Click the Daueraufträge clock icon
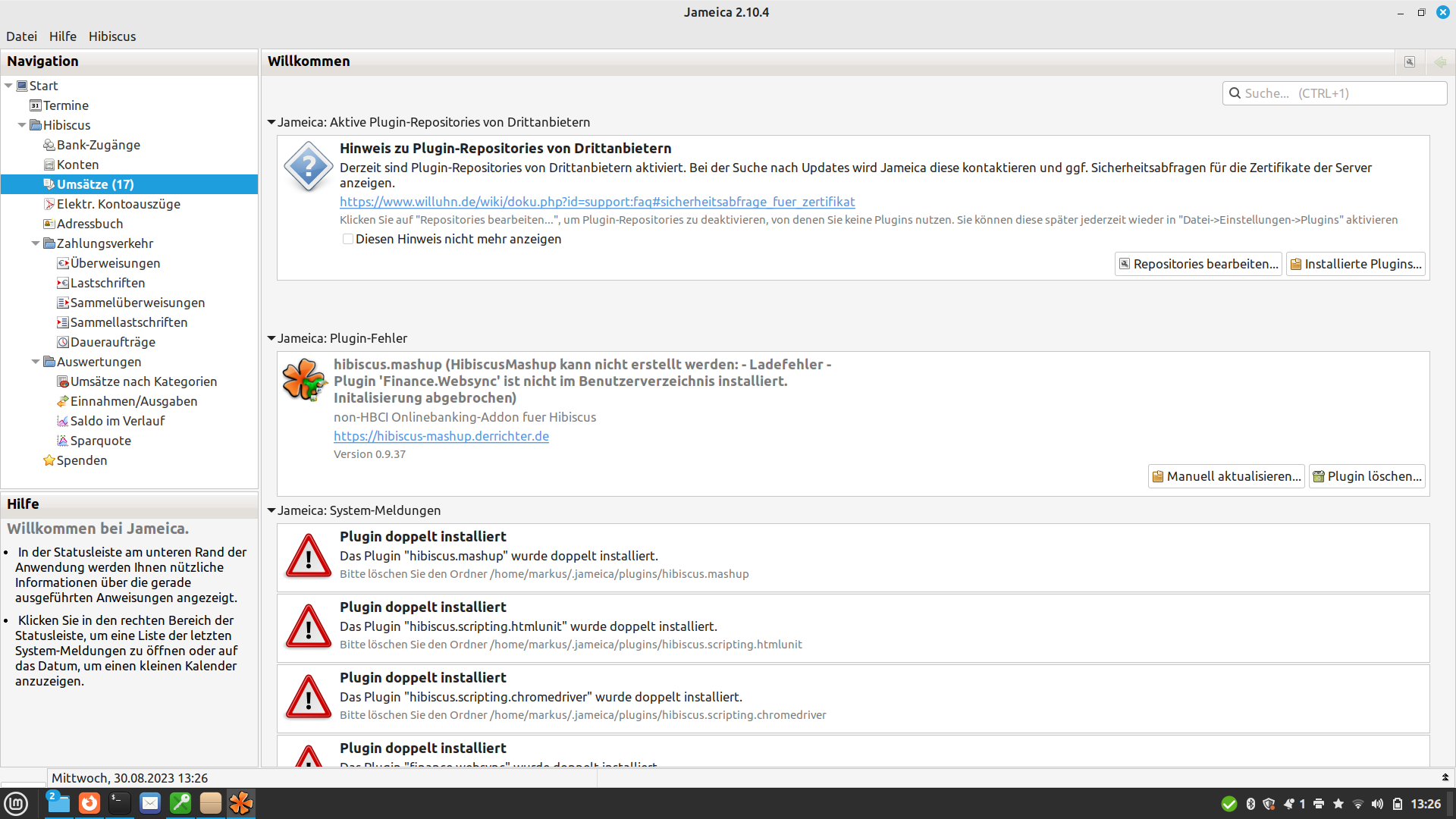The height and width of the screenshot is (819, 1456). point(63,342)
